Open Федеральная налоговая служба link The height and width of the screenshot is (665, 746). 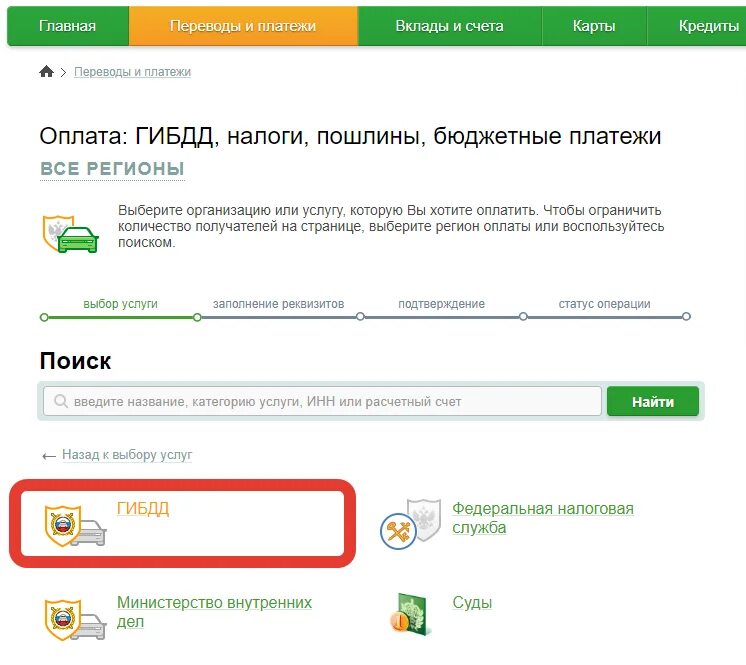543,518
